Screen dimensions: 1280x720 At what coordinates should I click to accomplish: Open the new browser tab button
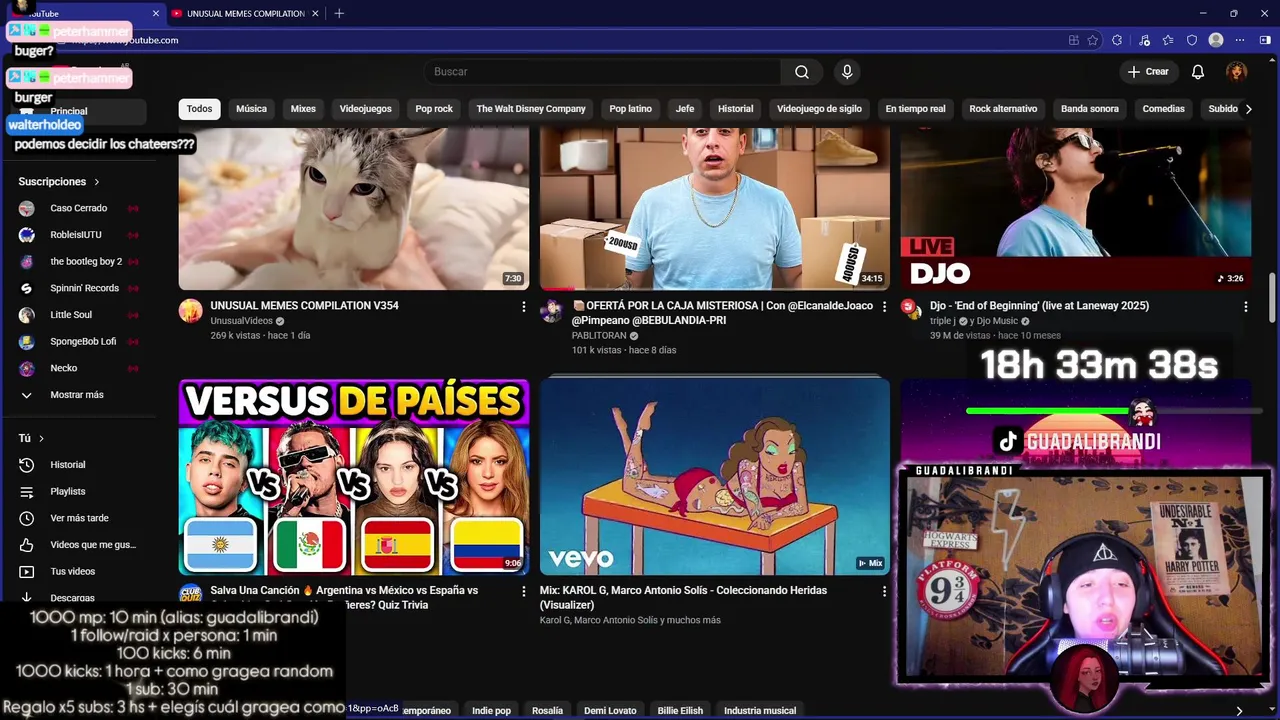click(339, 13)
